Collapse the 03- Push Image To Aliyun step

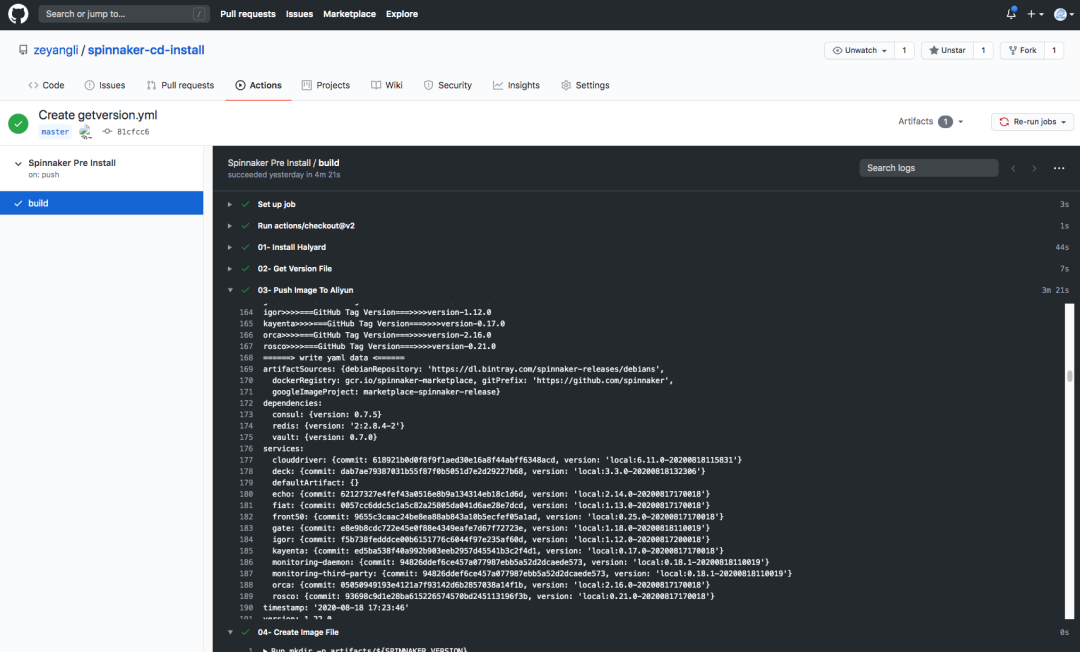point(230,290)
